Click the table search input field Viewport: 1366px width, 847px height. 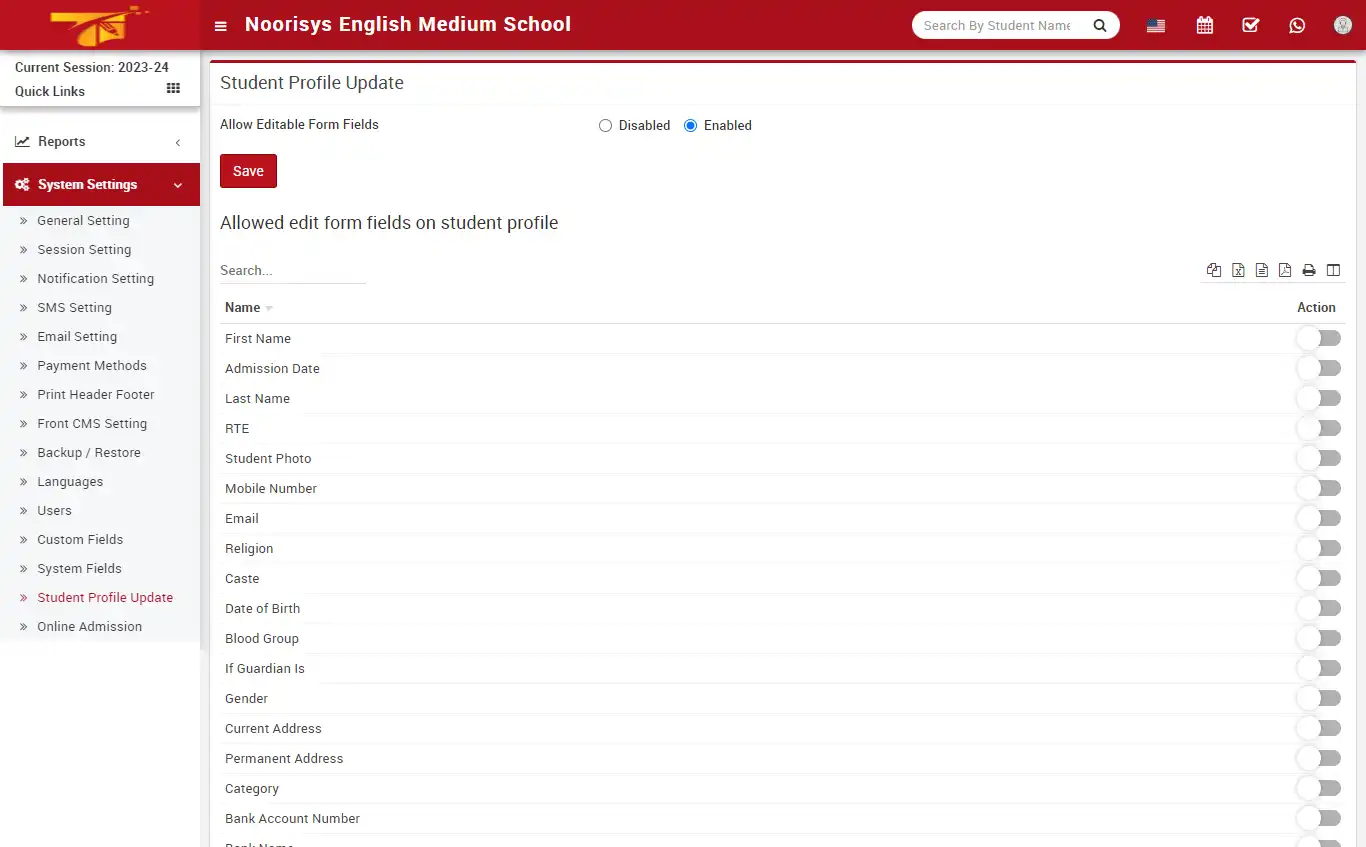[292, 270]
